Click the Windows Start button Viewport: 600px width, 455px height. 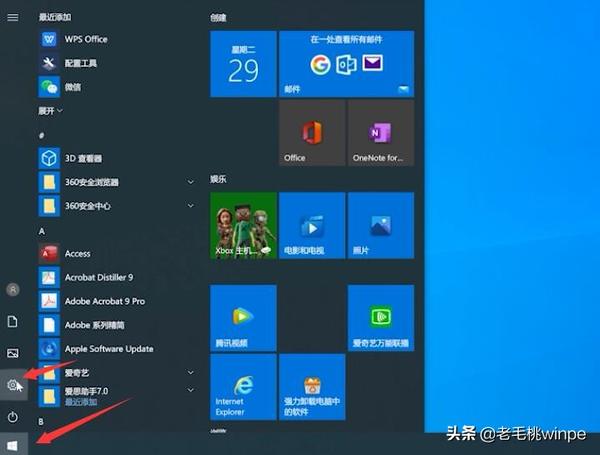[13, 445]
